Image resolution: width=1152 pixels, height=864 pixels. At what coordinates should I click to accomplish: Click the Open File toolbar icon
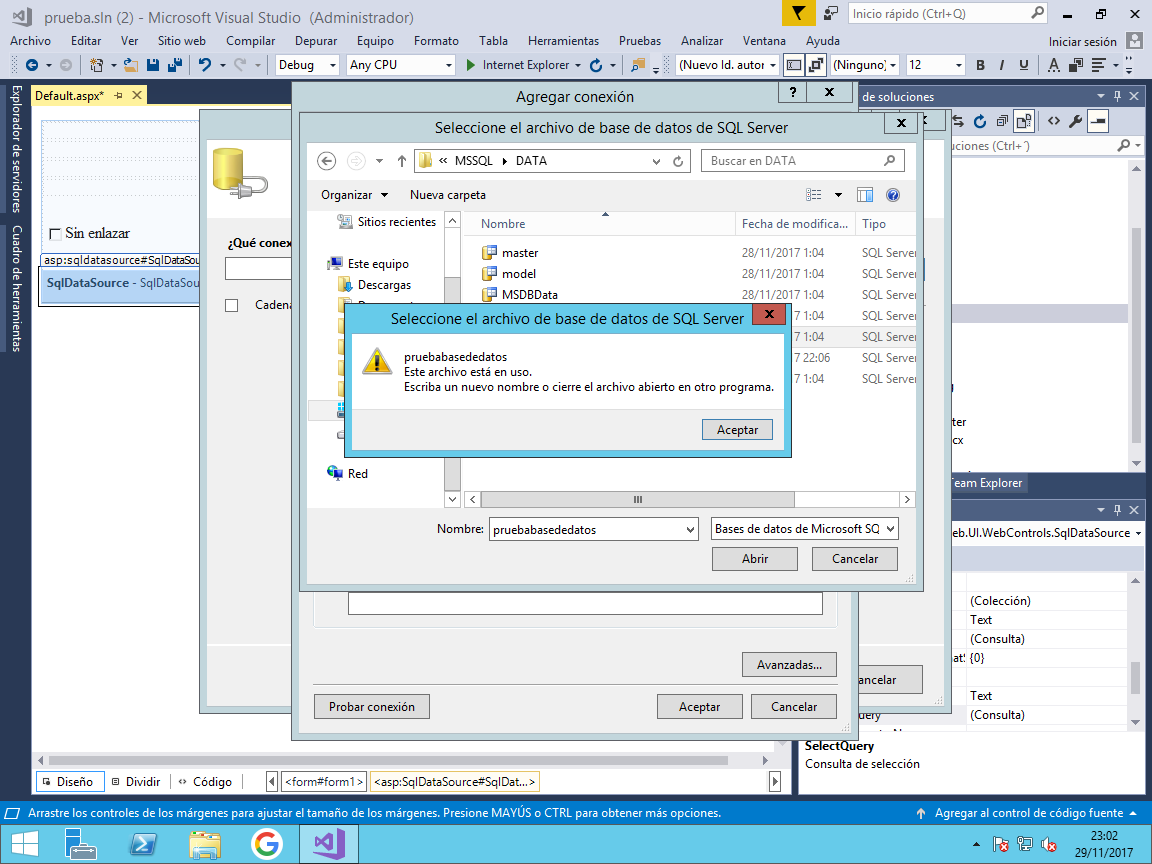(x=131, y=65)
